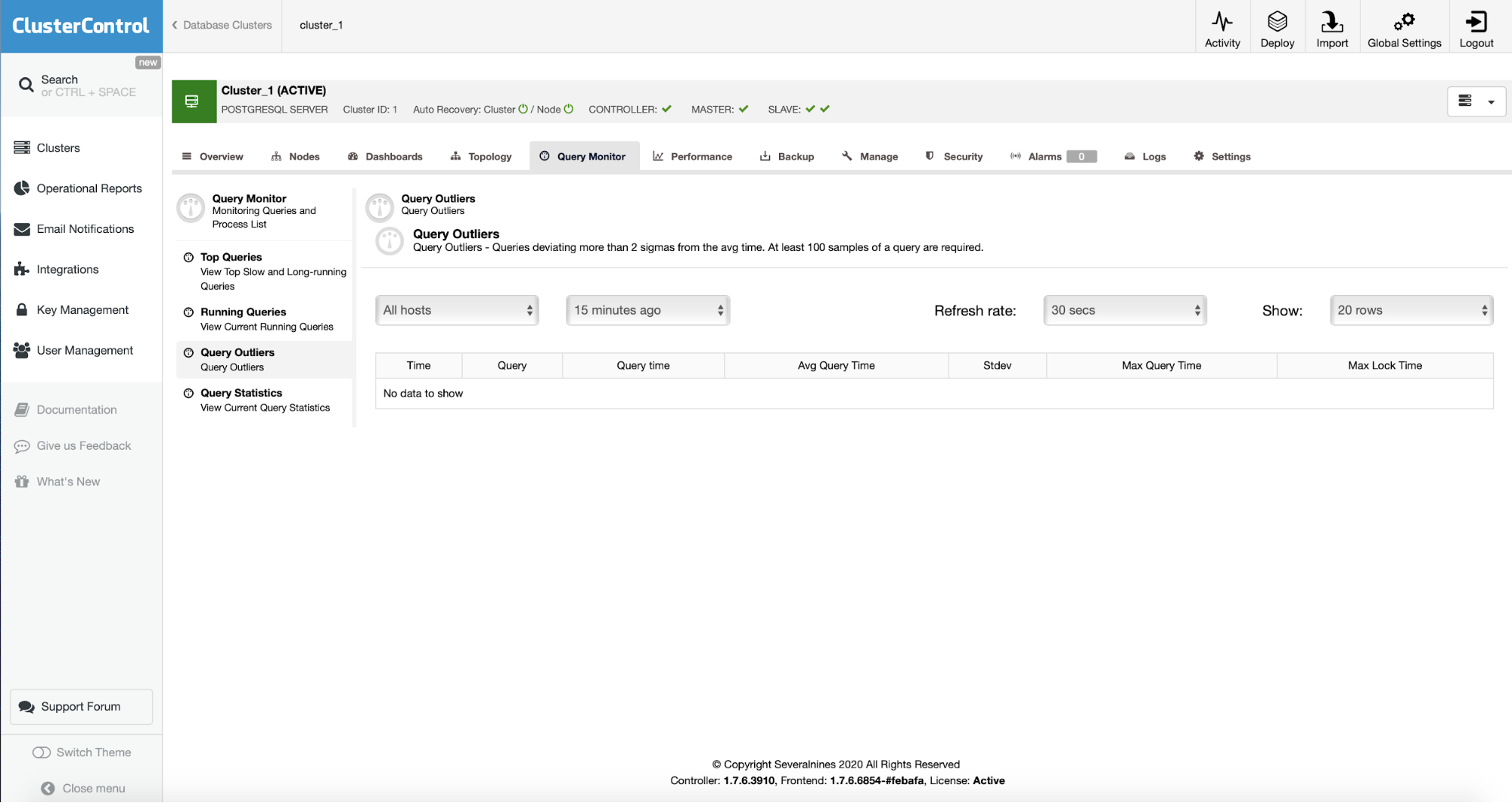Click the Search magnifier icon
Image resolution: width=1512 pixels, height=803 pixels.
[26, 85]
